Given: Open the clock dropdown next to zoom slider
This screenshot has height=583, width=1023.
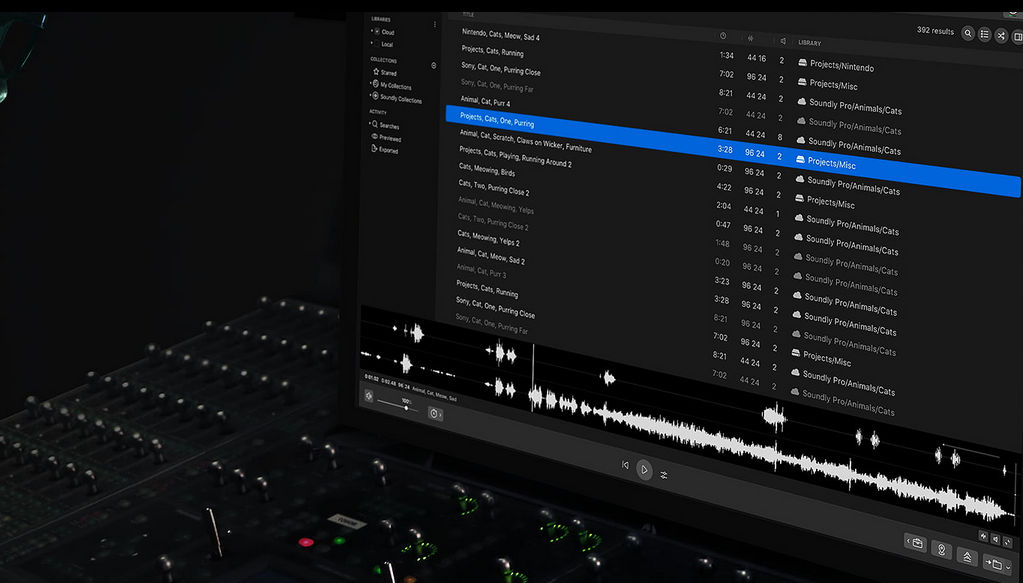Looking at the screenshot, I should pyautogui.click(x=435, y=413).
